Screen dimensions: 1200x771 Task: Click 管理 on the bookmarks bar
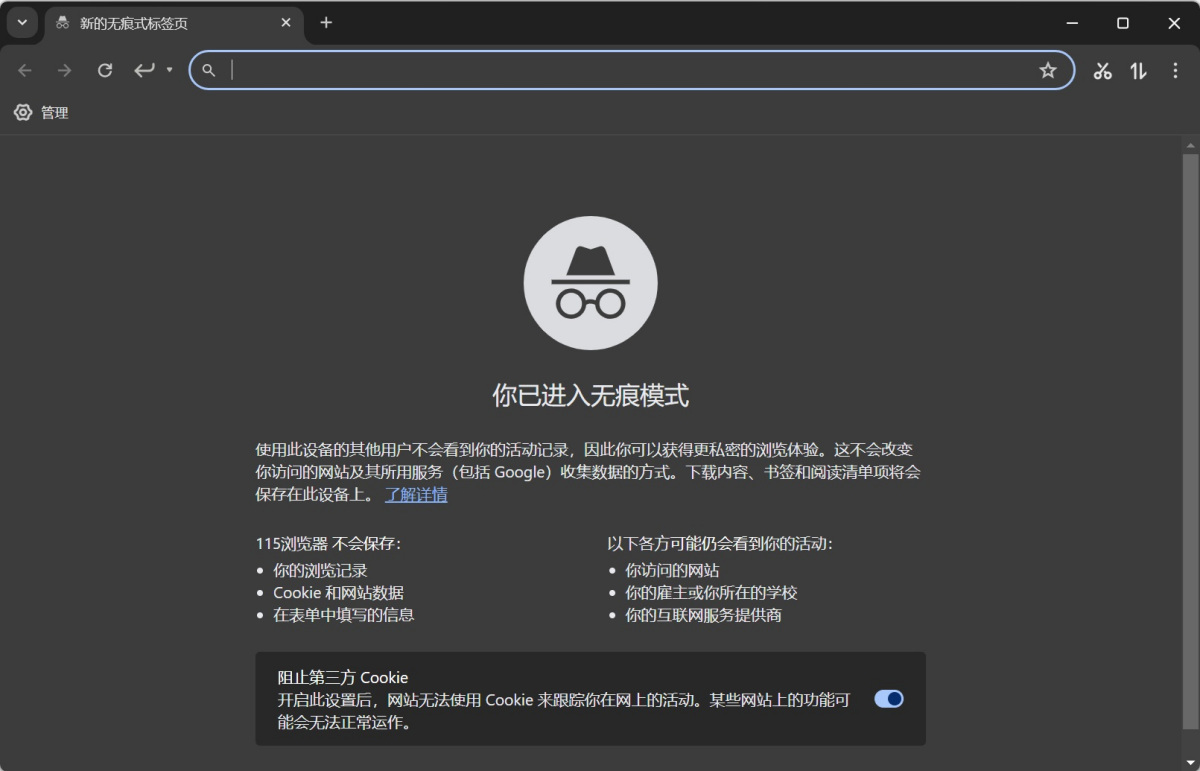click(42, 113)
